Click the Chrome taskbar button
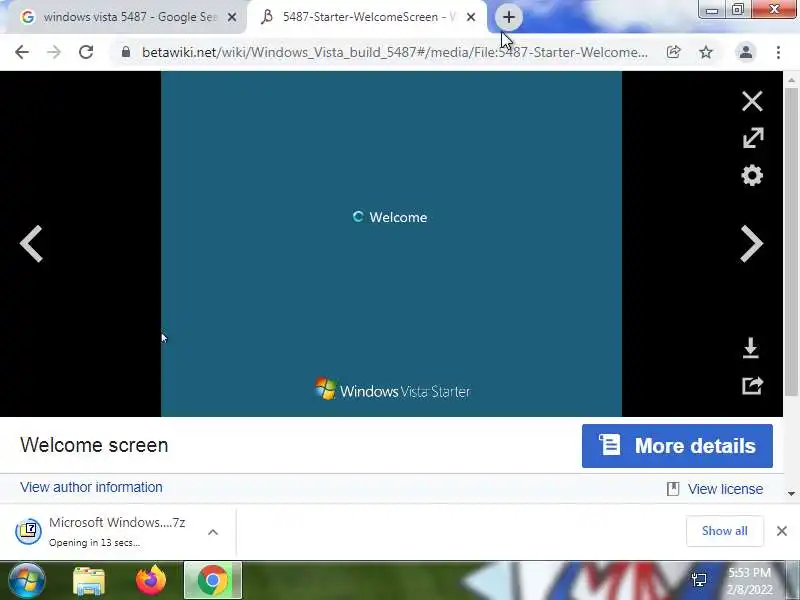This screenshot has width=800, height=600. (213, 581)
